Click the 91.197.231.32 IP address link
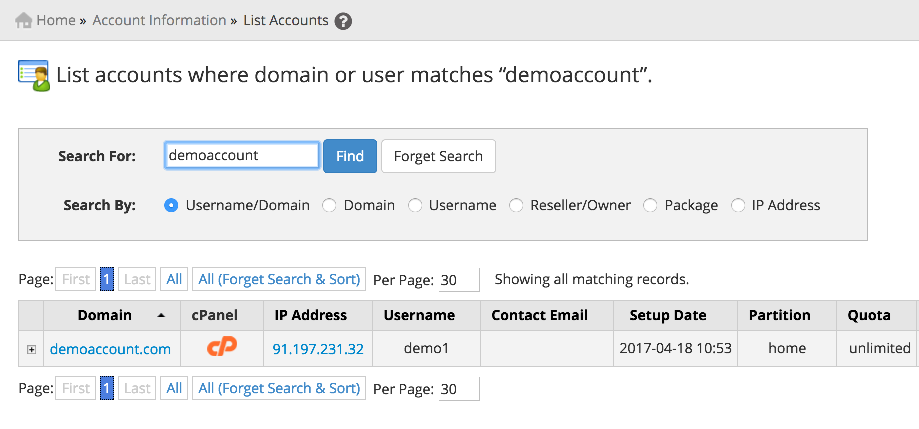919x429 pixels. [x=318, y=349]
